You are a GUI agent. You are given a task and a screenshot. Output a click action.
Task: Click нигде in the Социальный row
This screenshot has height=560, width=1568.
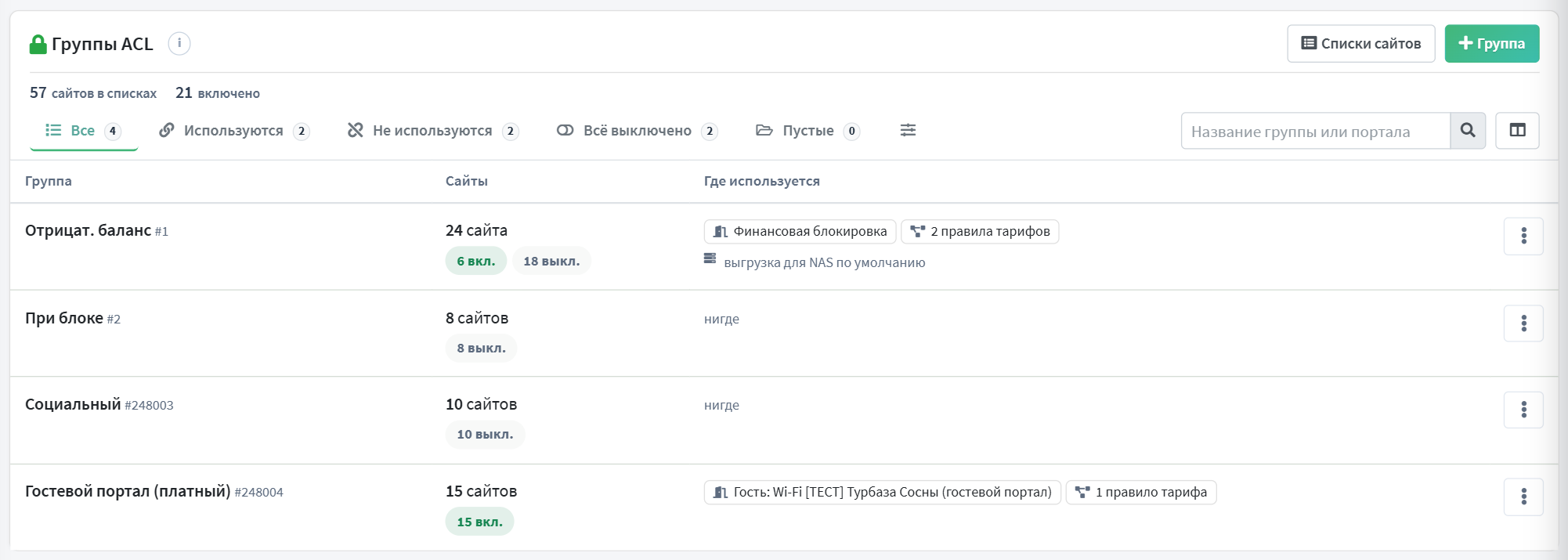coord(721,405)
